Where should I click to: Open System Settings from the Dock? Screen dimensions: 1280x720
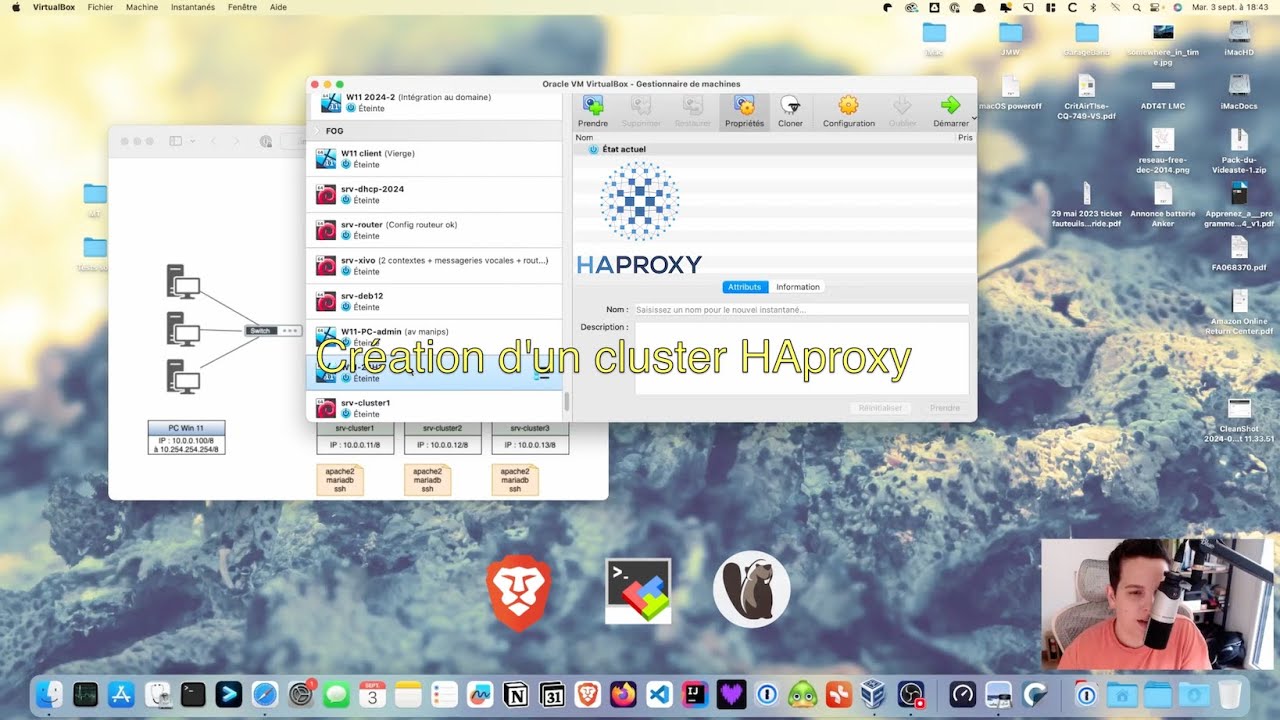301,693
